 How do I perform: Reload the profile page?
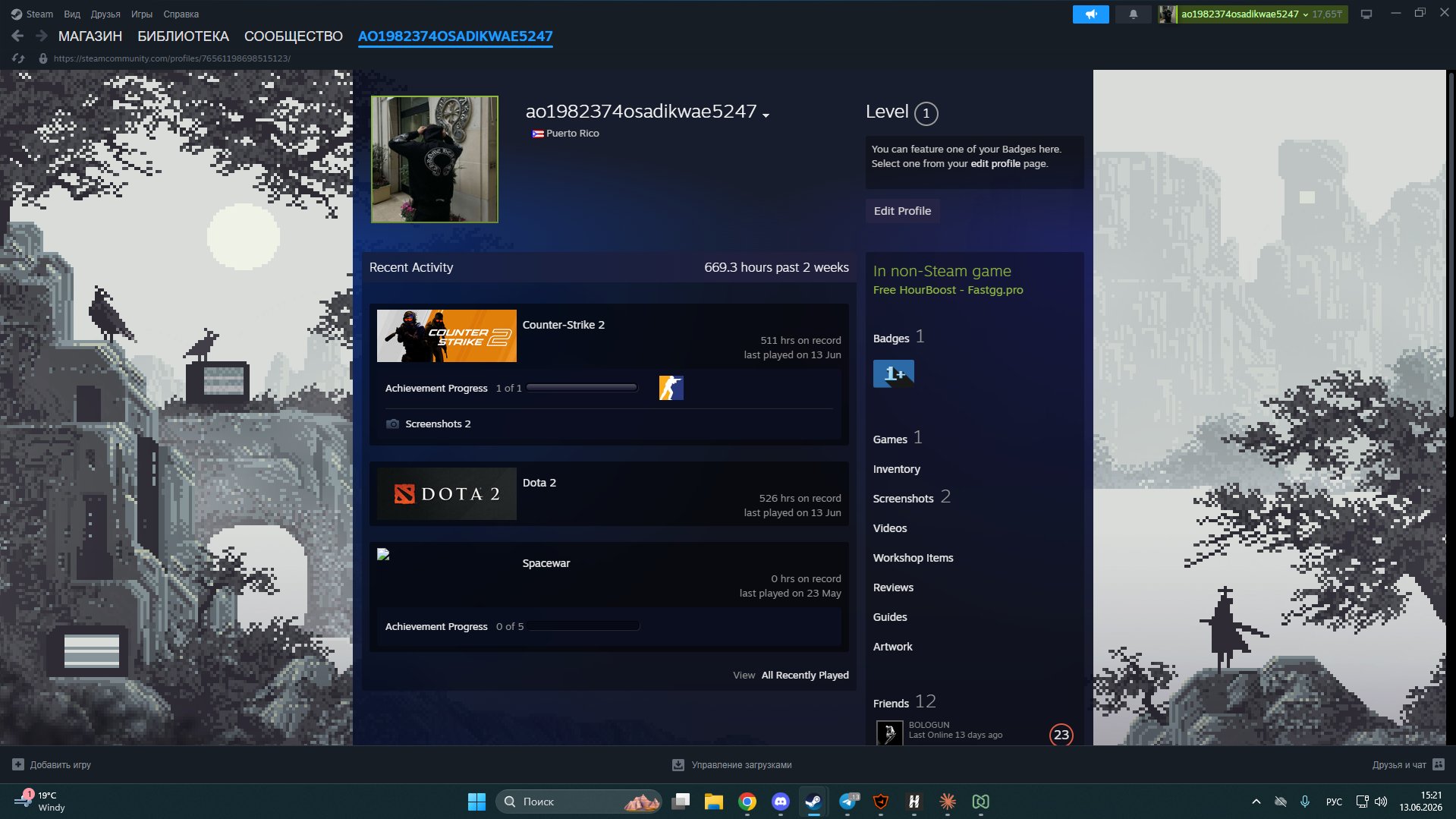18,58
